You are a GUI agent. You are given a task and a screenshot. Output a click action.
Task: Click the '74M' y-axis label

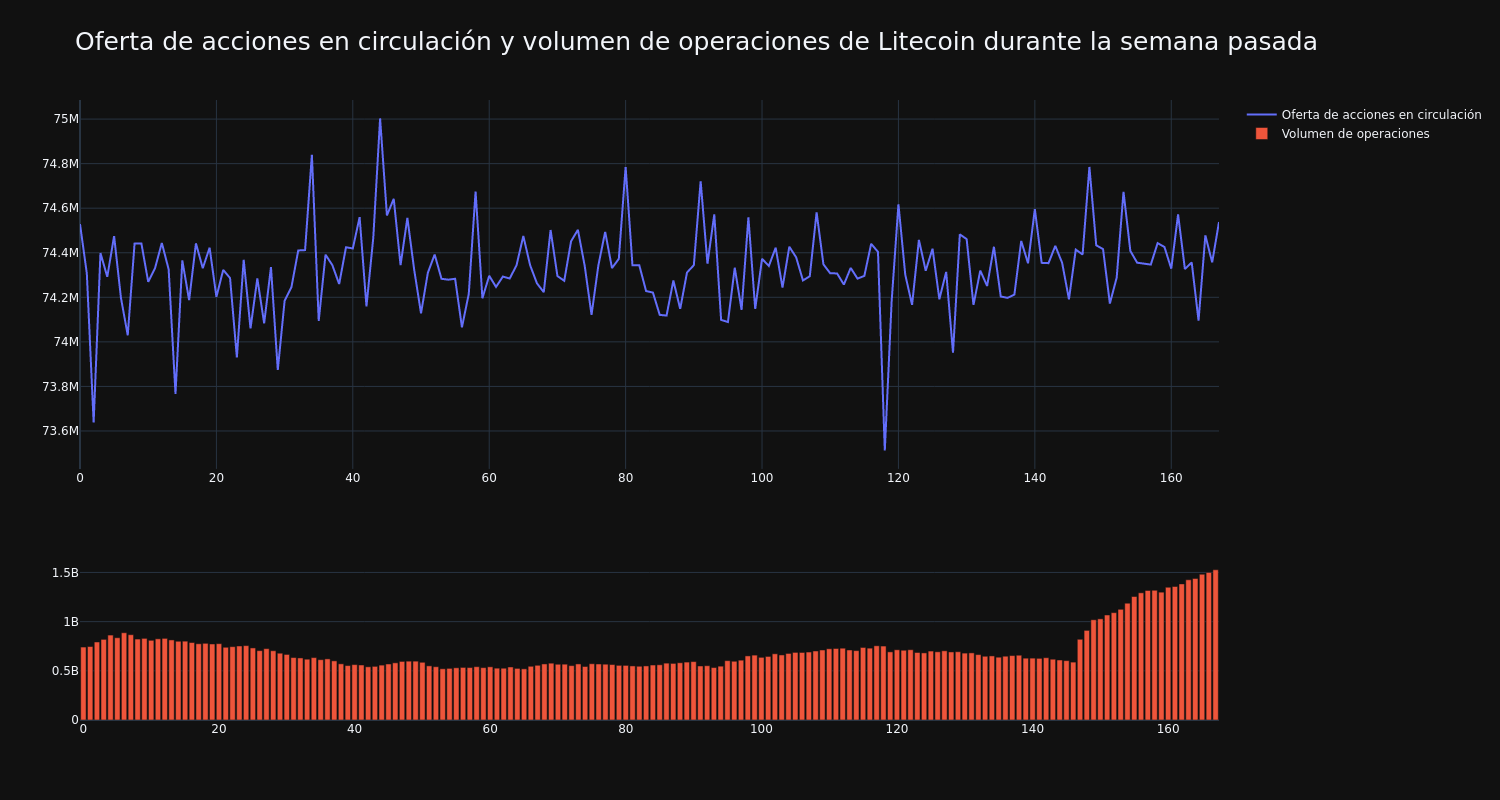66,342
